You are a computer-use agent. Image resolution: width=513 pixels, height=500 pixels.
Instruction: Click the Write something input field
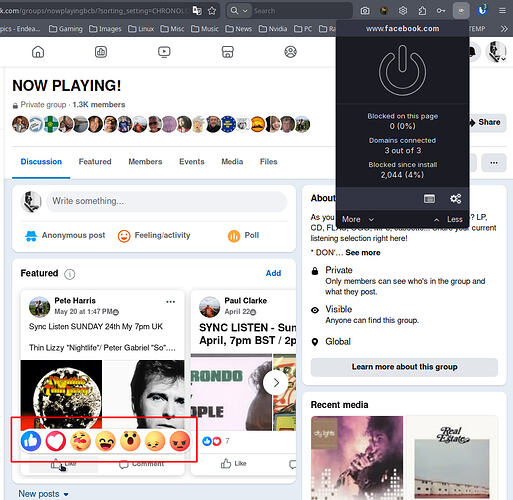tap(167, 201)
